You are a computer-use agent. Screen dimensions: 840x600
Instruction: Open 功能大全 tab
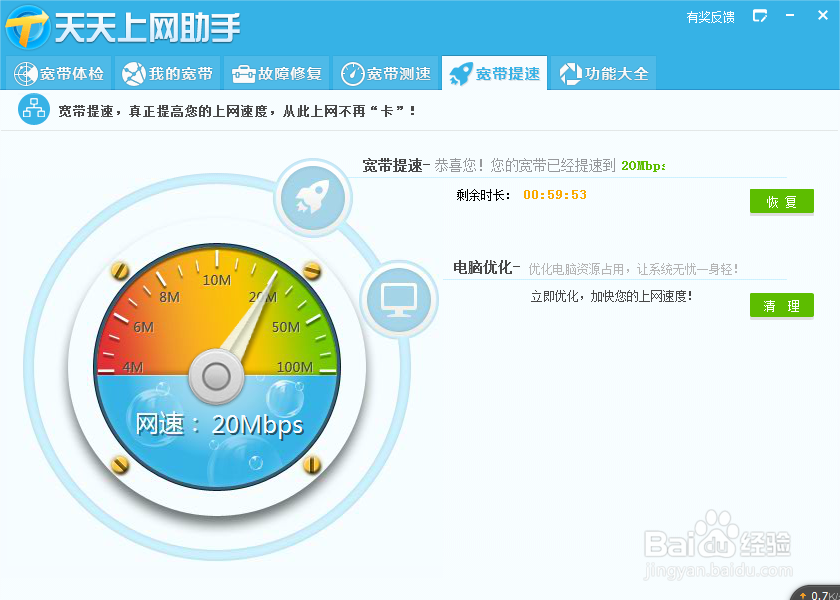point(603,73)
